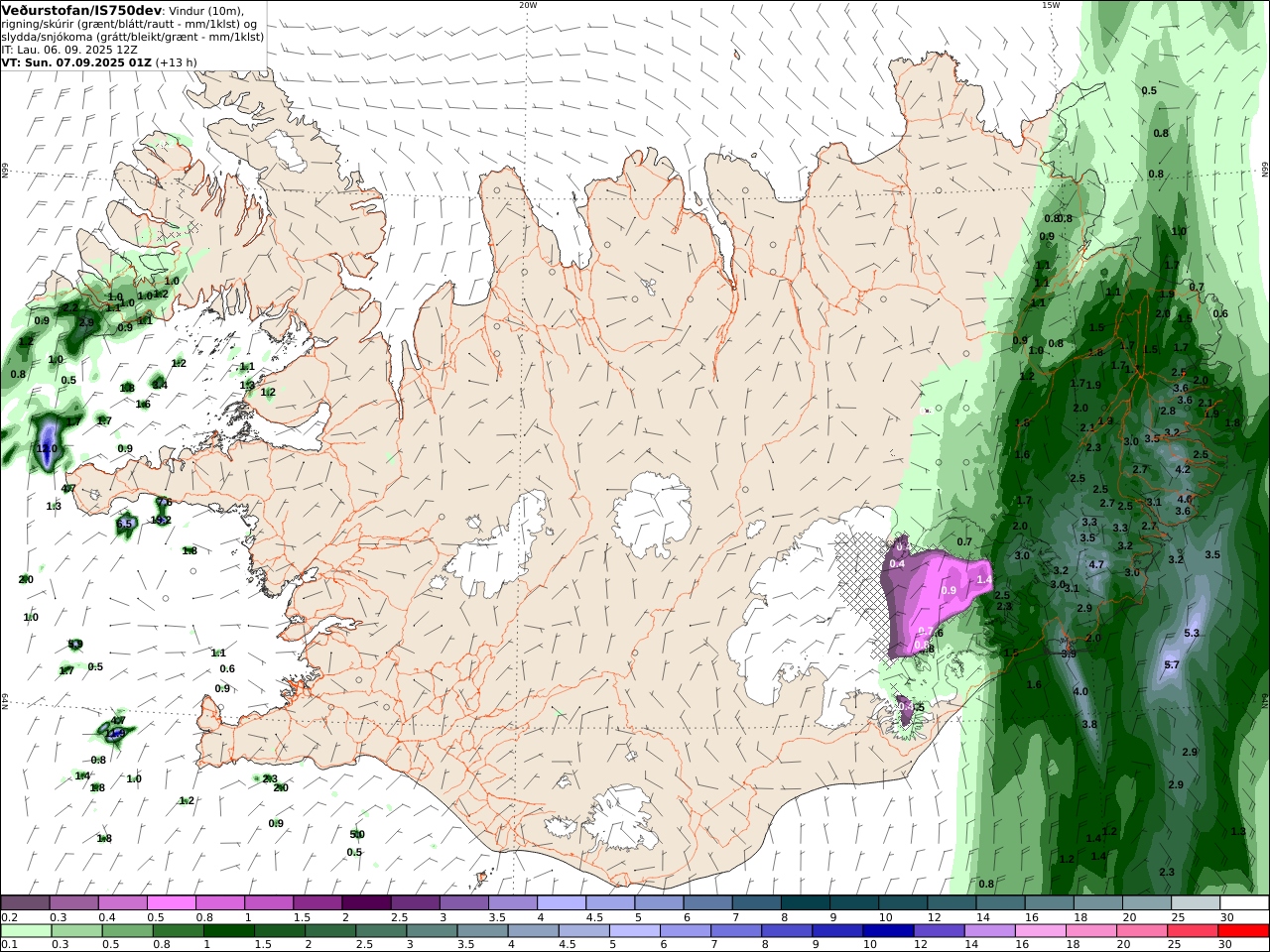Select the violet 12 swatch on lower scale
This screenshot has height=952, width=1270.
(940, 931)
